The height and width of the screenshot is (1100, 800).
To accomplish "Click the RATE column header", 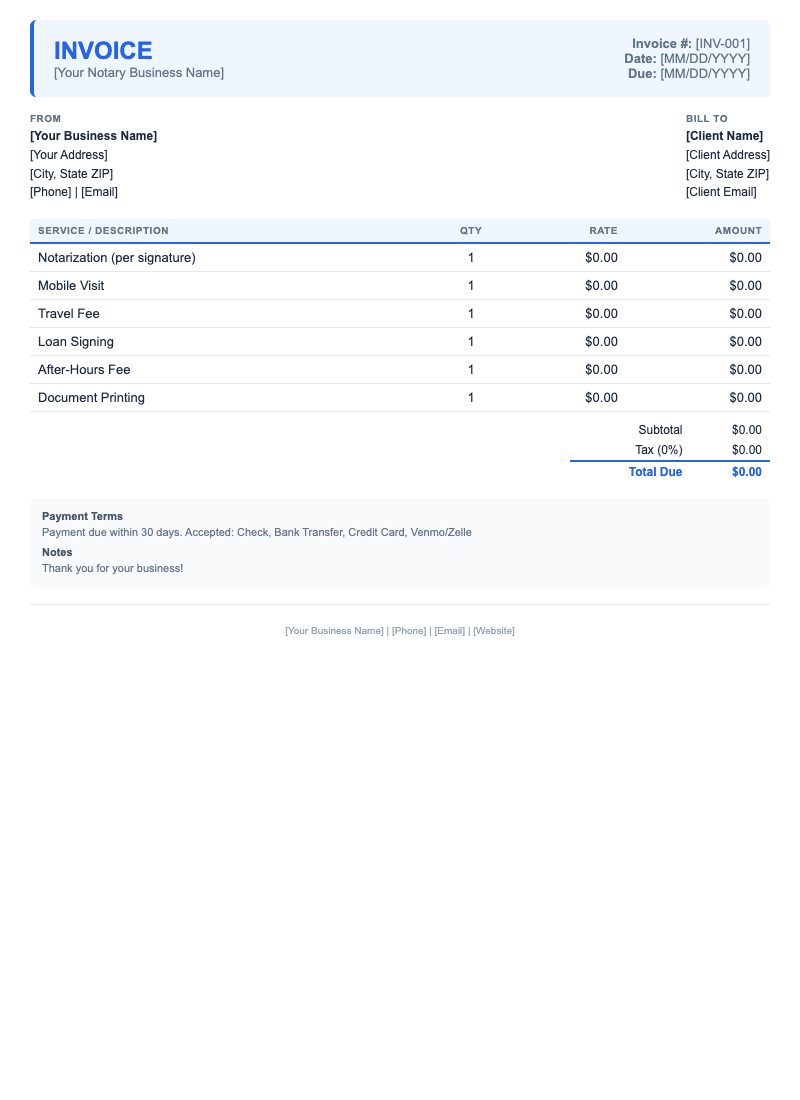I will [604, 231].
